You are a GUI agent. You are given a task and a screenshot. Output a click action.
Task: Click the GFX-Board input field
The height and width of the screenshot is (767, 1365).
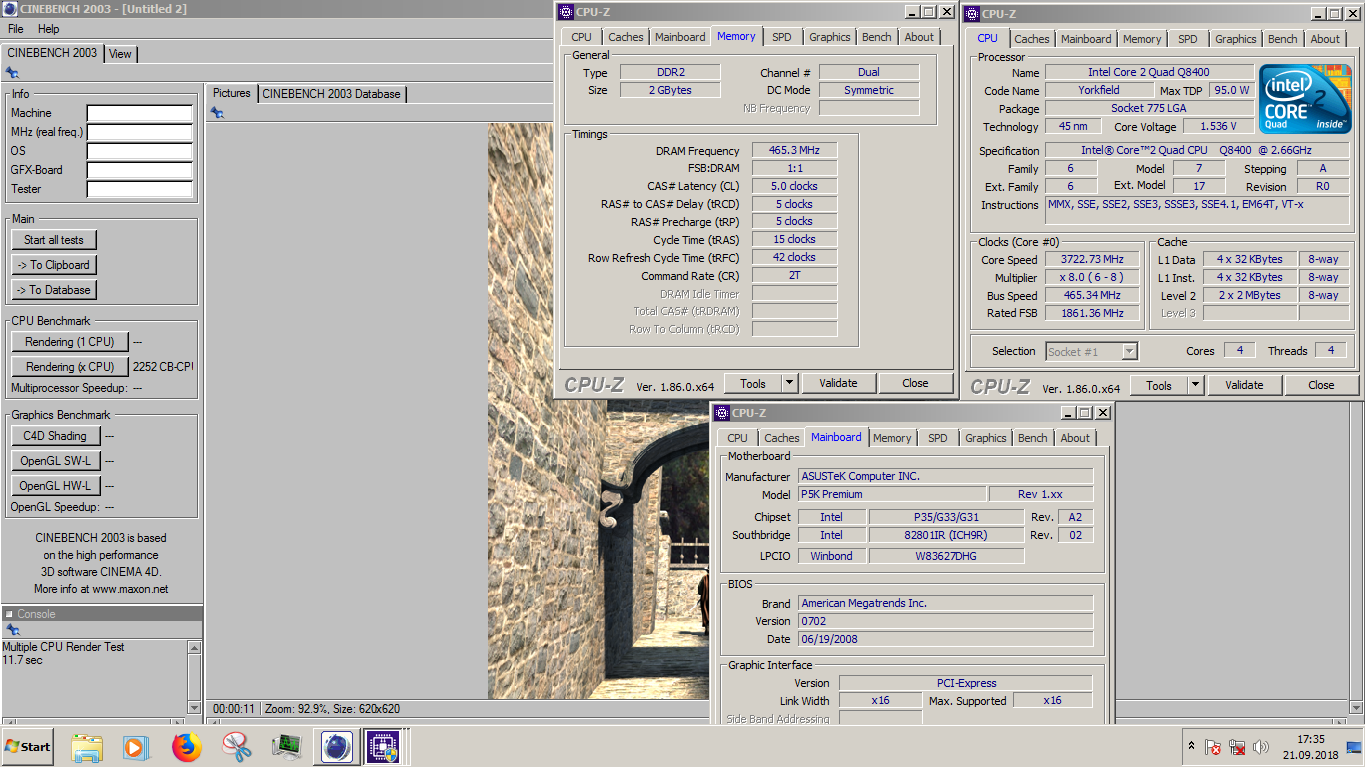point(139,170)
